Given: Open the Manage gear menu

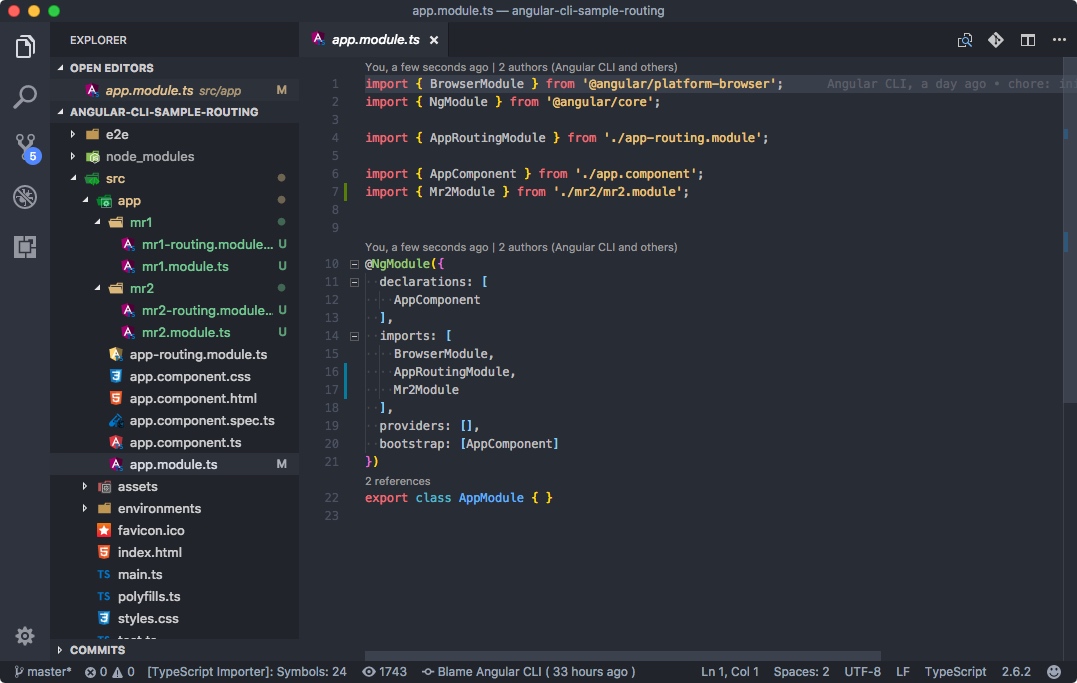Looking at the screenshot, I should click(25, 636).
